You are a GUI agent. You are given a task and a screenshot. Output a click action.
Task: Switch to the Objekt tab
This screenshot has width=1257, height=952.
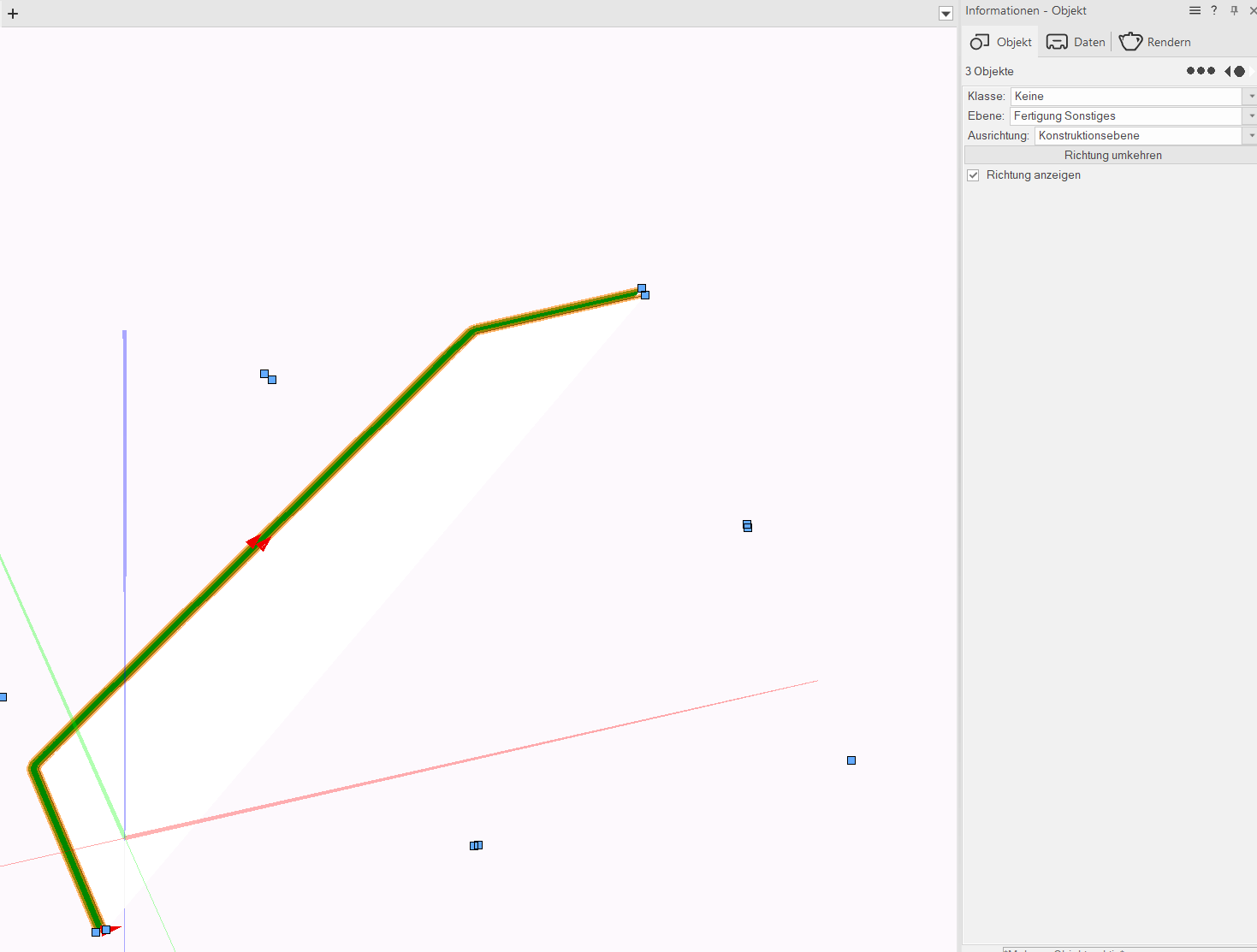point(1001,42)
